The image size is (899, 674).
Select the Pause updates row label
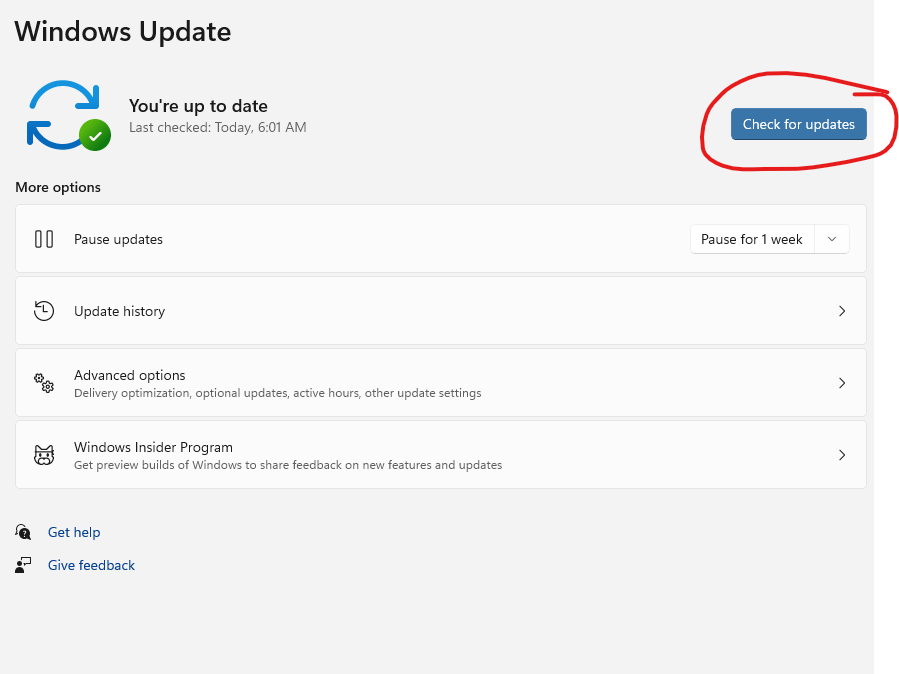pyautogui.click(x=118, y=239)
